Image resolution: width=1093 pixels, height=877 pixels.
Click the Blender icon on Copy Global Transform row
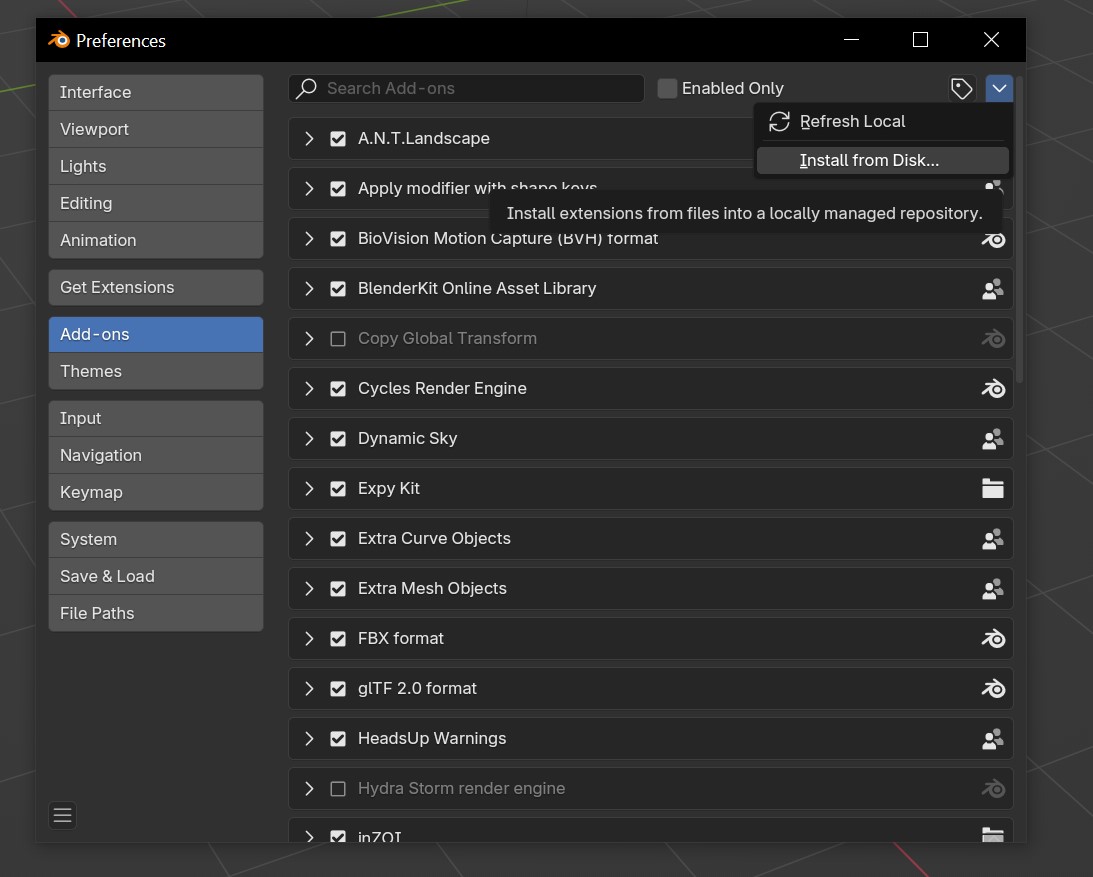click(x=993, y=339)
